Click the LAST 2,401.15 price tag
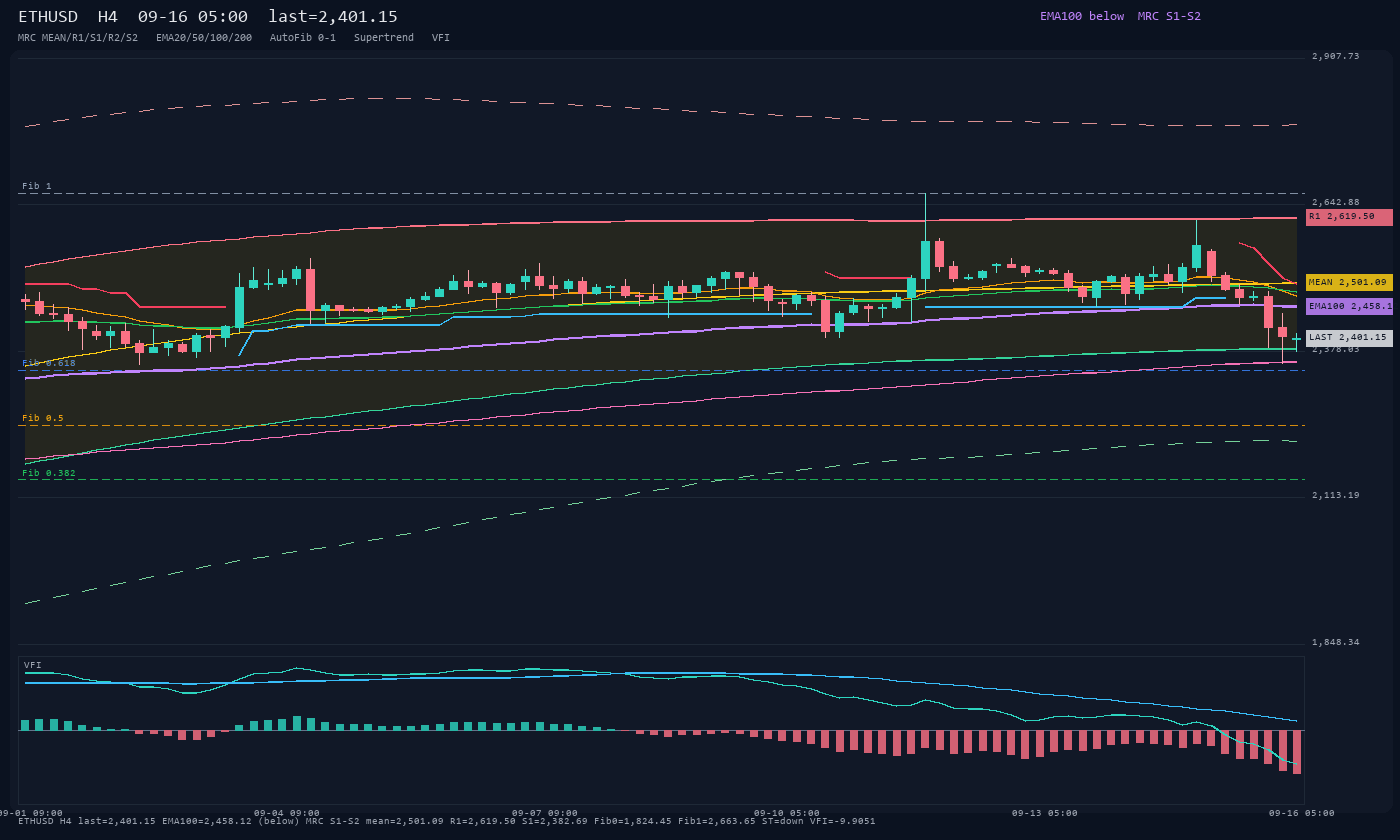1400x840 pixels. 1349,338
